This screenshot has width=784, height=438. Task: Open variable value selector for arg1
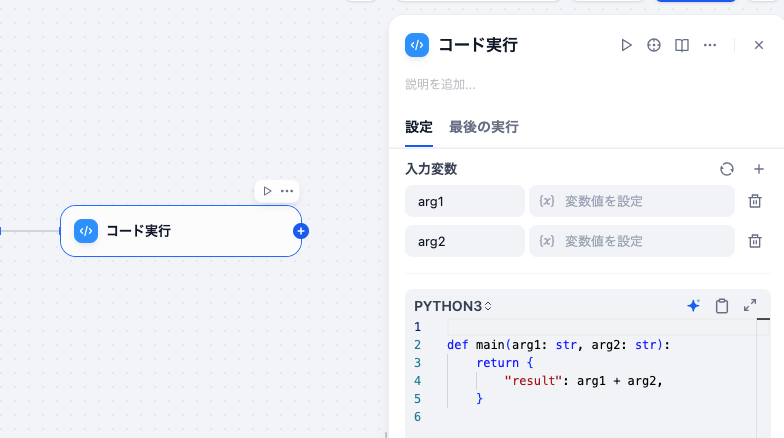(x=631, y=201)
